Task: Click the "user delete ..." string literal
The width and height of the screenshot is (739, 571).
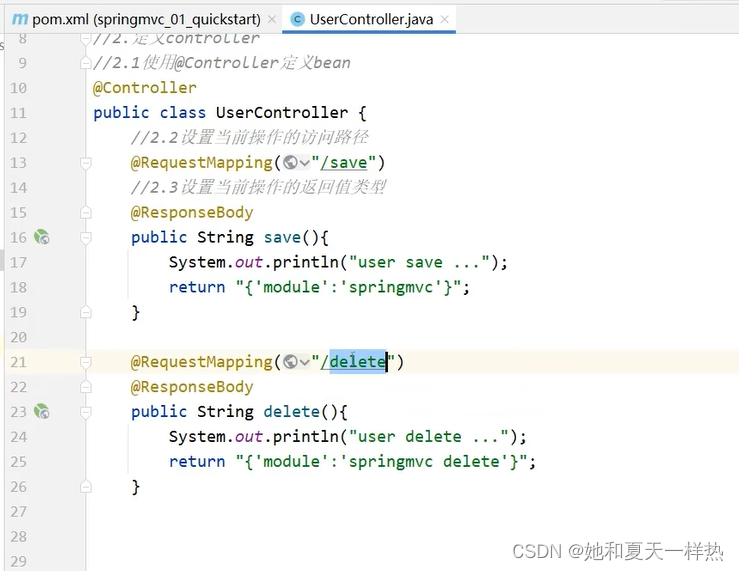Action: click(x=429, y=437)
